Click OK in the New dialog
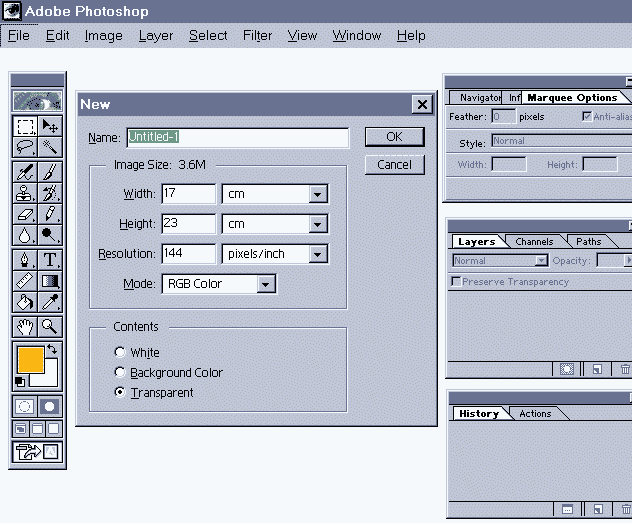Screen dimensions: 632x523 (x=394, y=137)
